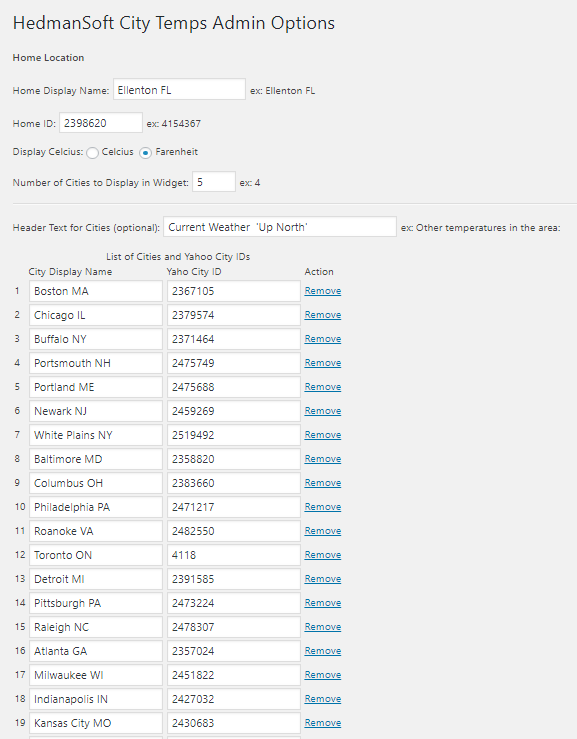Screen dimensions: 577x739
Task: Click the Home ID input field
Action: click(x=101, y=123)
